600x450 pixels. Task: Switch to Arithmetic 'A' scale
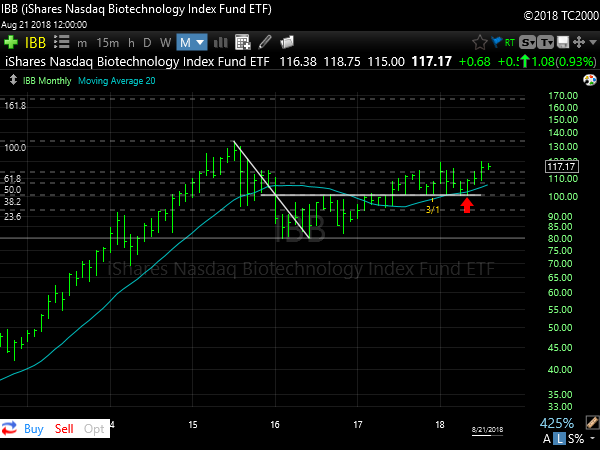[547, 439]
